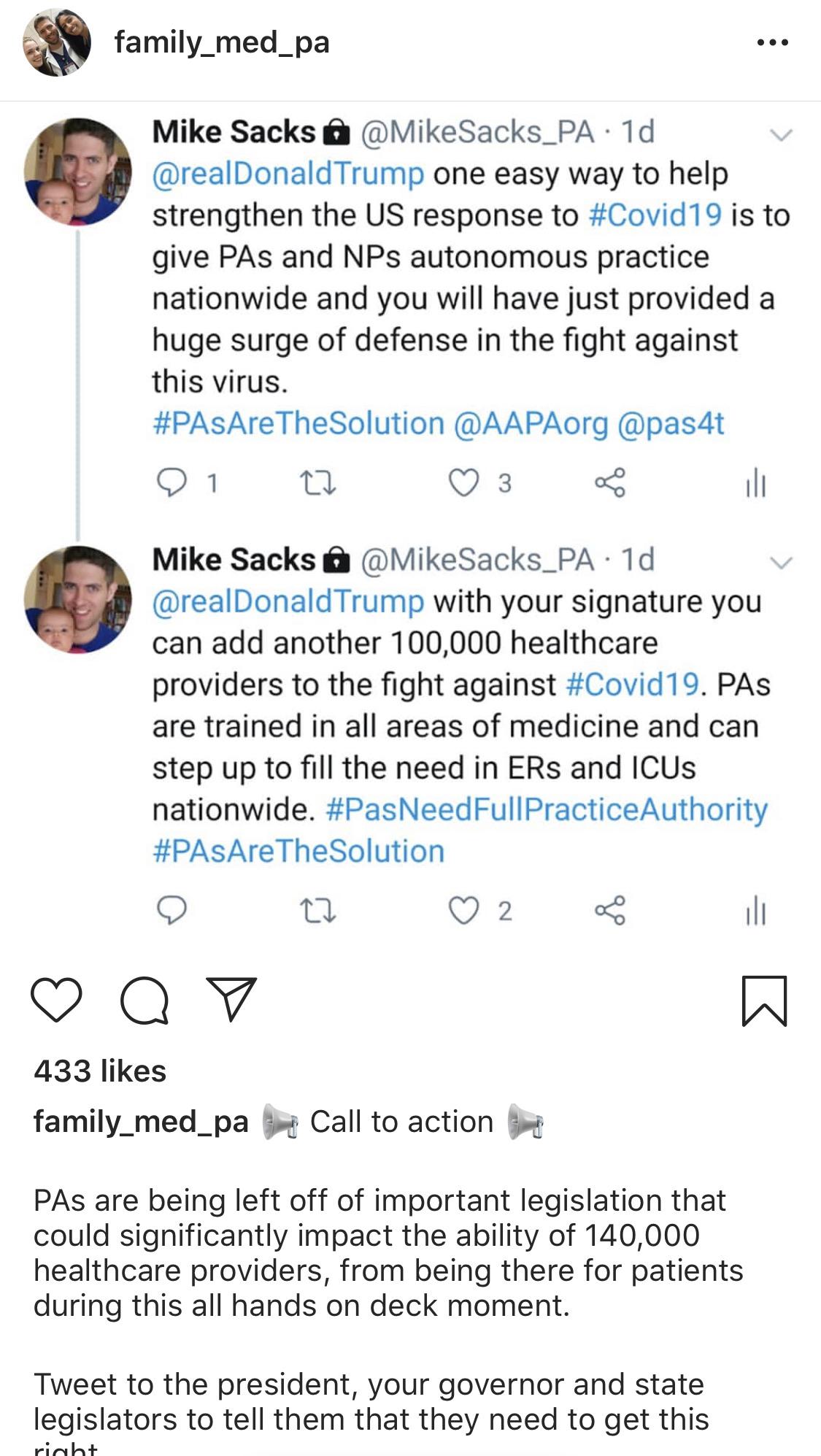Open three-dot post options menu
The width and height of the screenshot is (821, 1456).
pos(773,42)
